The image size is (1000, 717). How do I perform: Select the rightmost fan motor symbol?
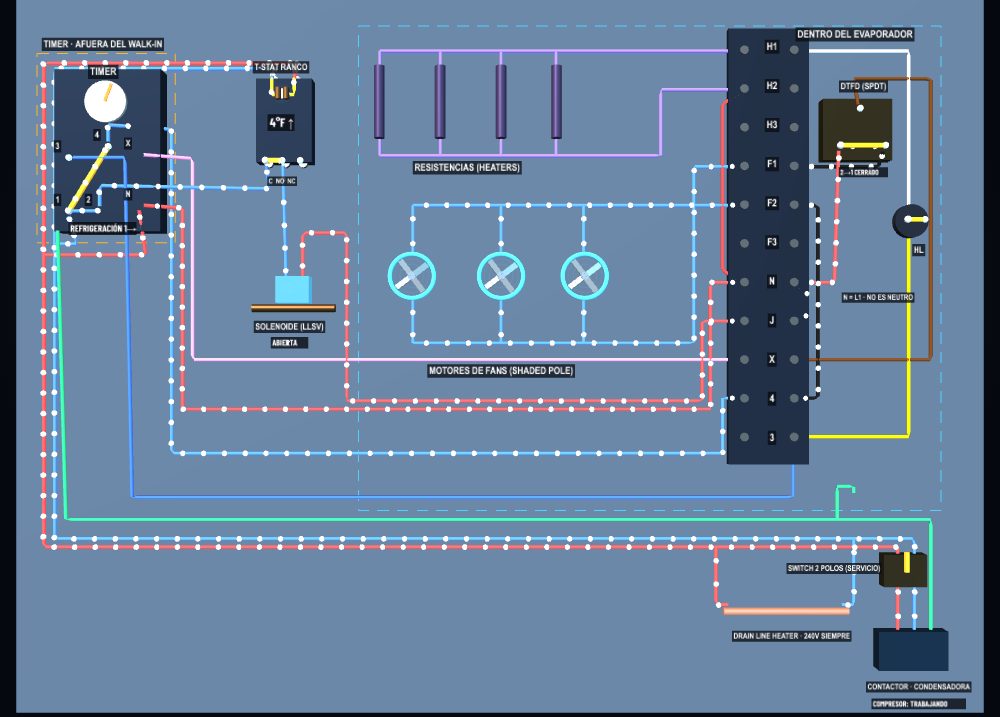click(x=584, y=276)
